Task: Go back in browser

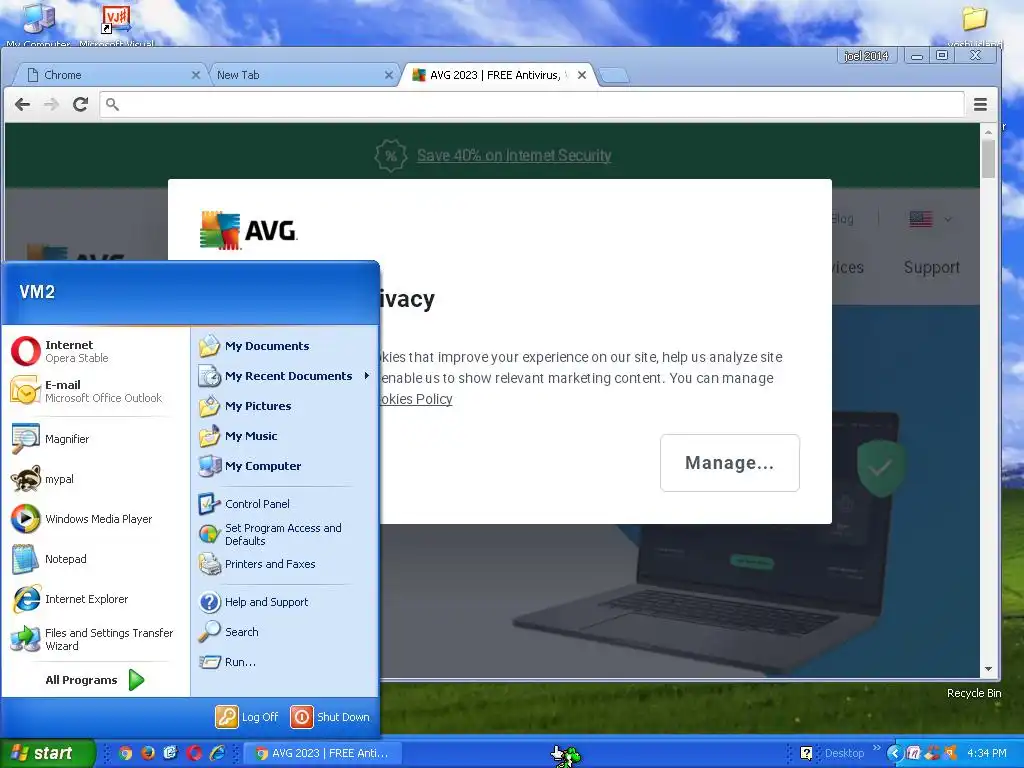Action: click(23, 104)
